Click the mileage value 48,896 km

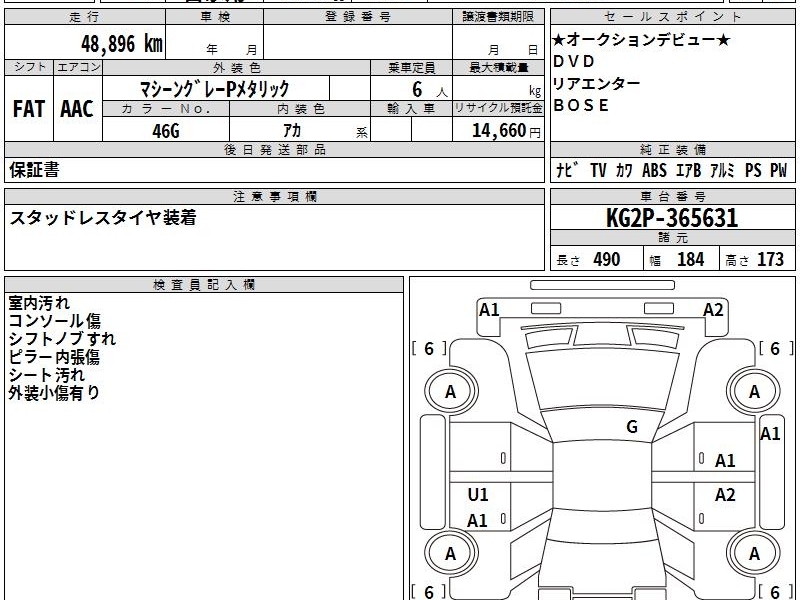(x=121, y=43)
